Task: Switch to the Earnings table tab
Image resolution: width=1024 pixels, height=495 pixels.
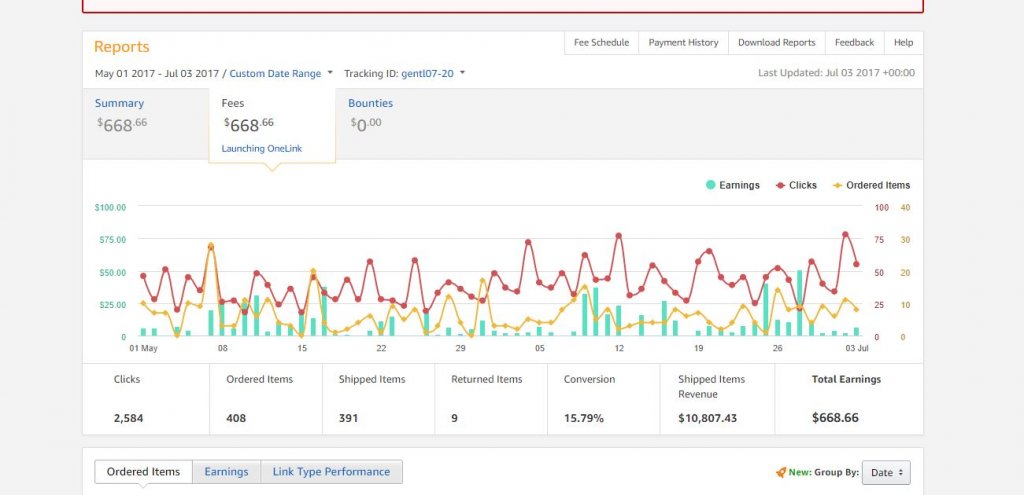Action: pos(226,472)
